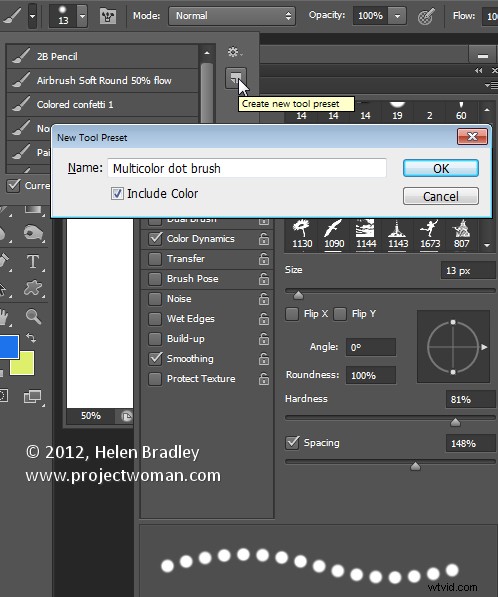Toggle the Transfer checkbox
This screenshot has height=597, width=498.
[155, 259]
